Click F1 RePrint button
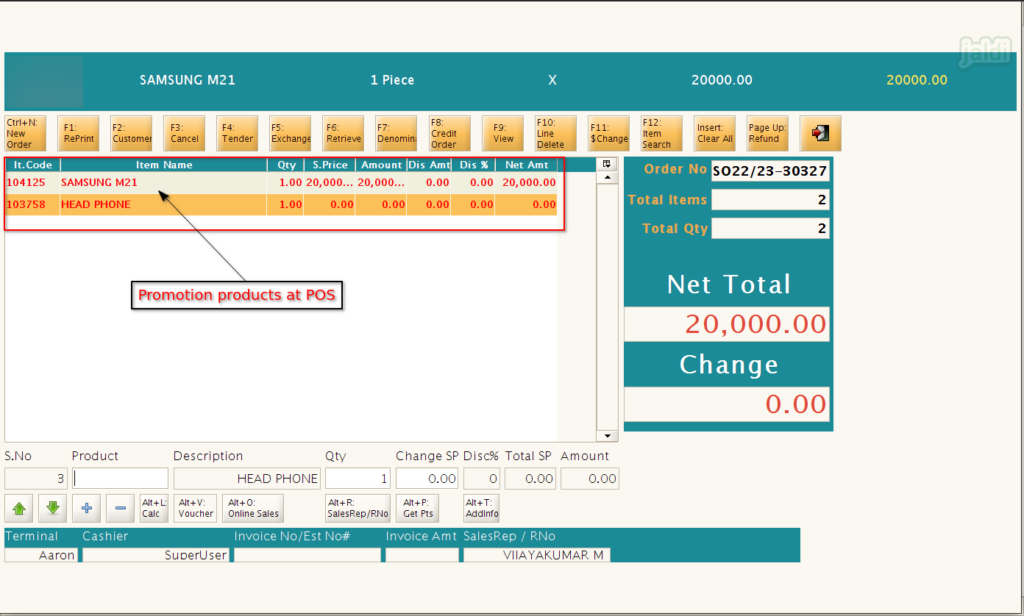The width and height of the screenshot is (1024, 616). tap(78, 133)
